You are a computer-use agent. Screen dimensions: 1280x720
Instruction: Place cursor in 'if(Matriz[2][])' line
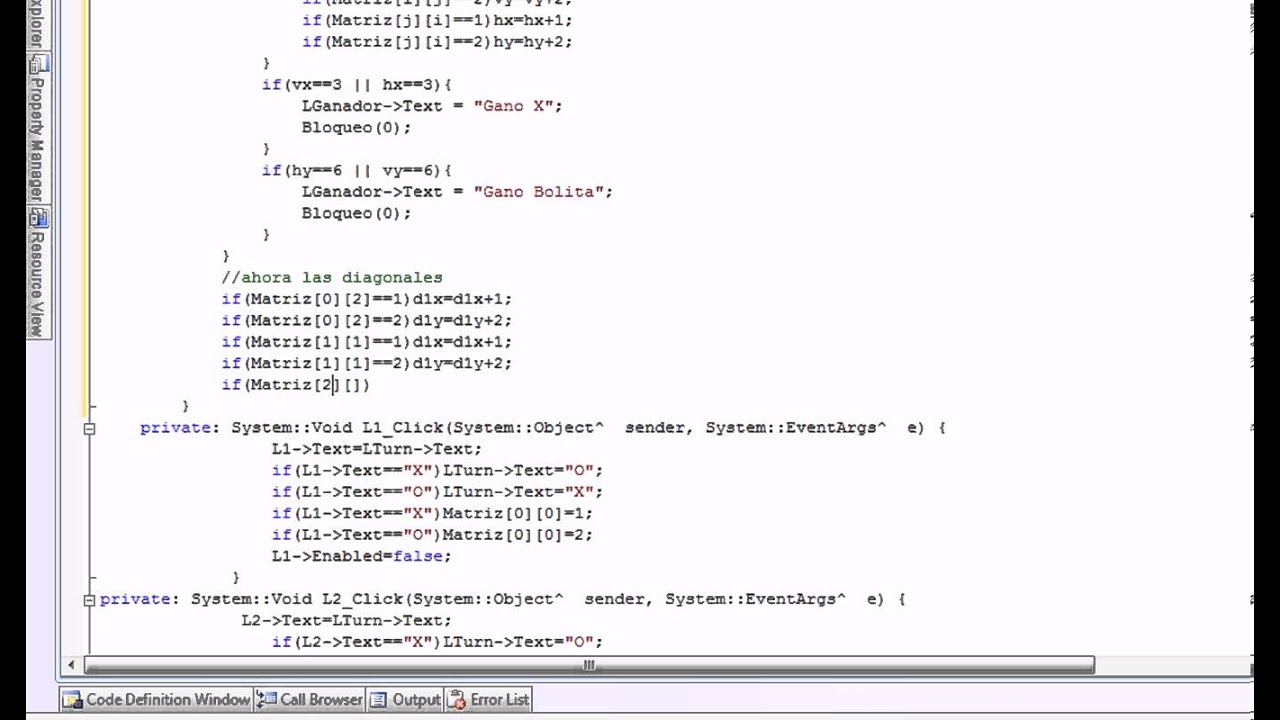[x=296, y=385]
